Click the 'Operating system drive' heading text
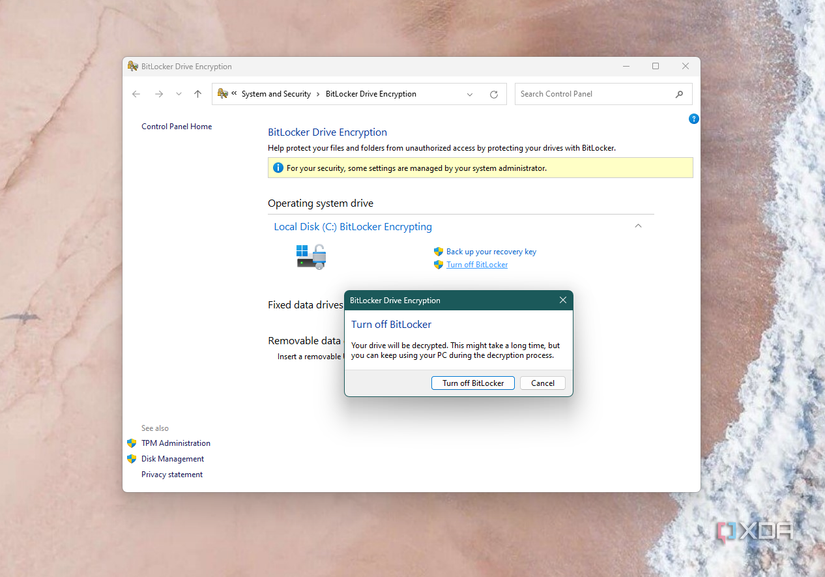 pyautogui.click(x=320, y=203)
